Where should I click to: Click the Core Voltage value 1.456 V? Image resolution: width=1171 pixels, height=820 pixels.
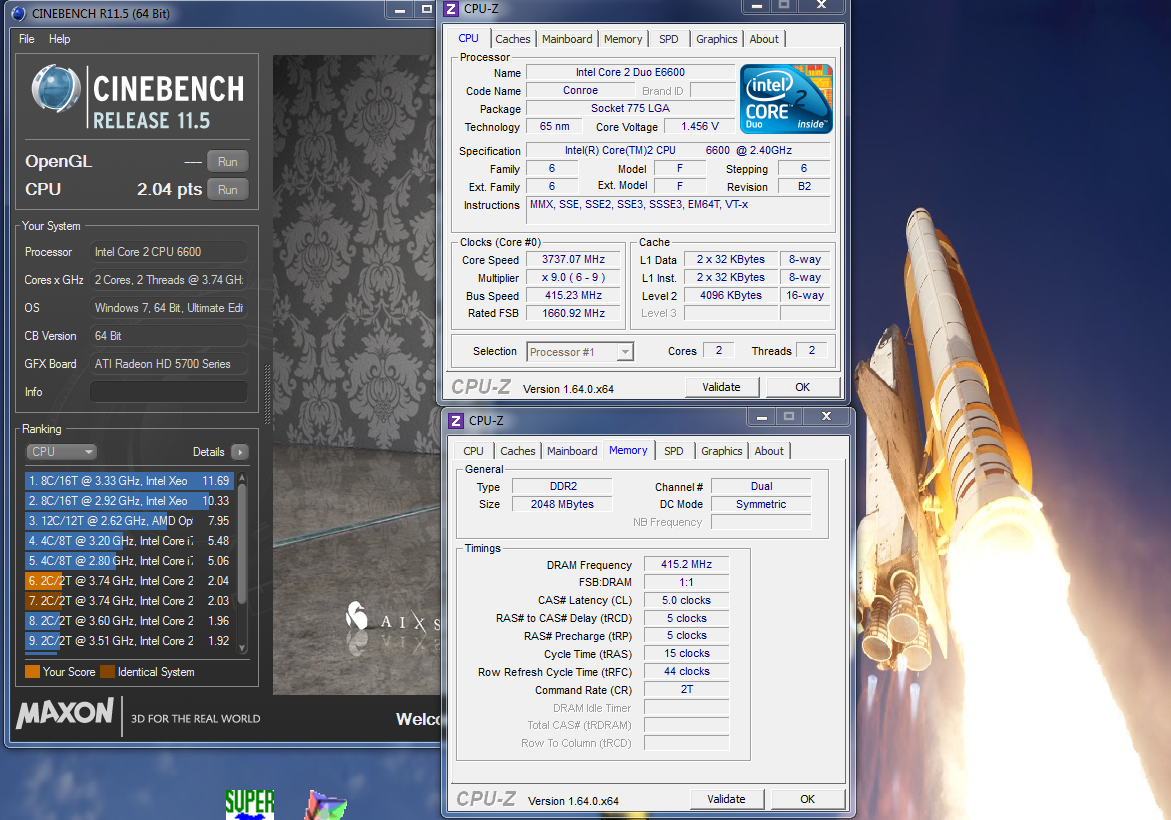click(700, 126)
